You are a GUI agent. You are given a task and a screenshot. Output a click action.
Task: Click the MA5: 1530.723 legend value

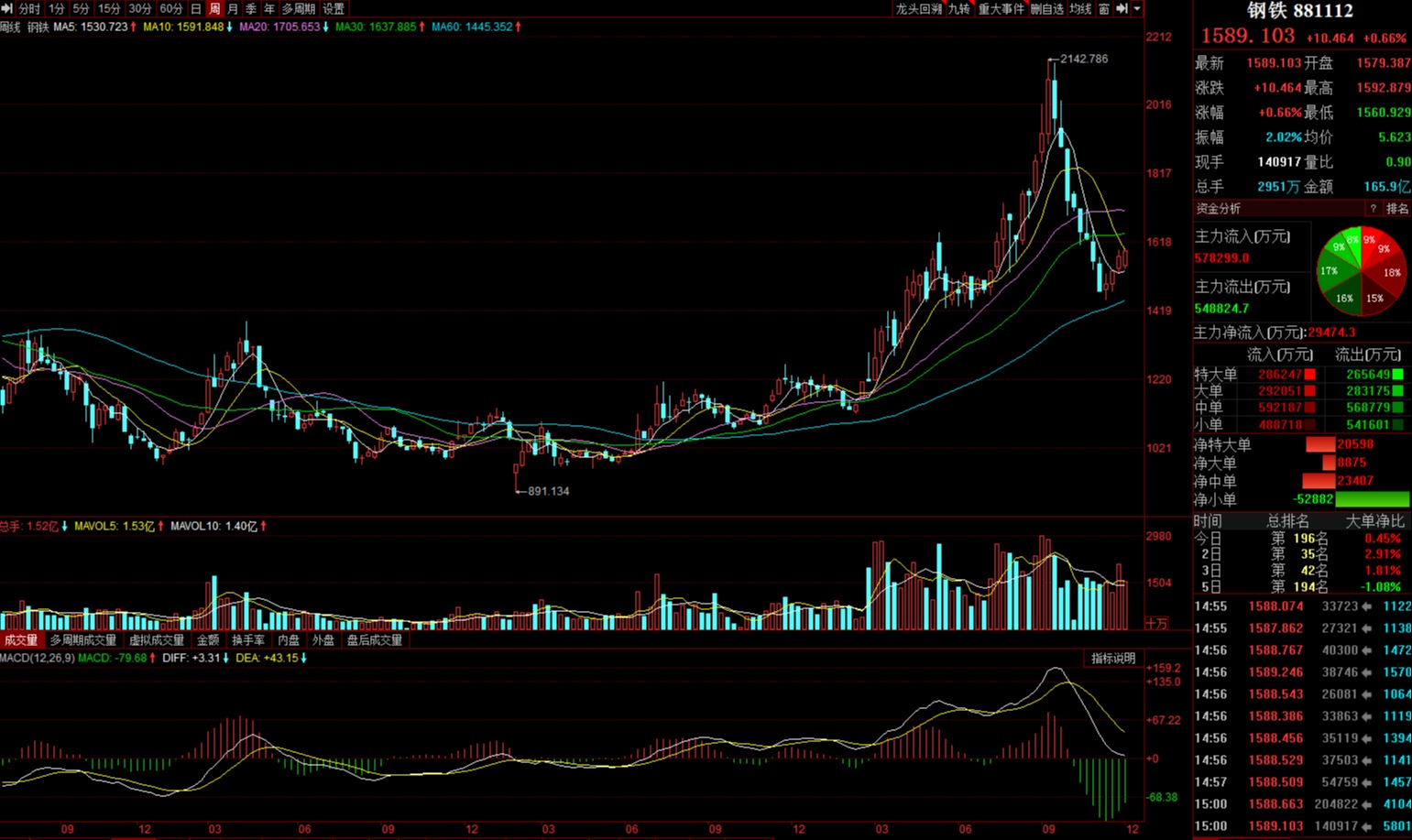click(91, 27)
